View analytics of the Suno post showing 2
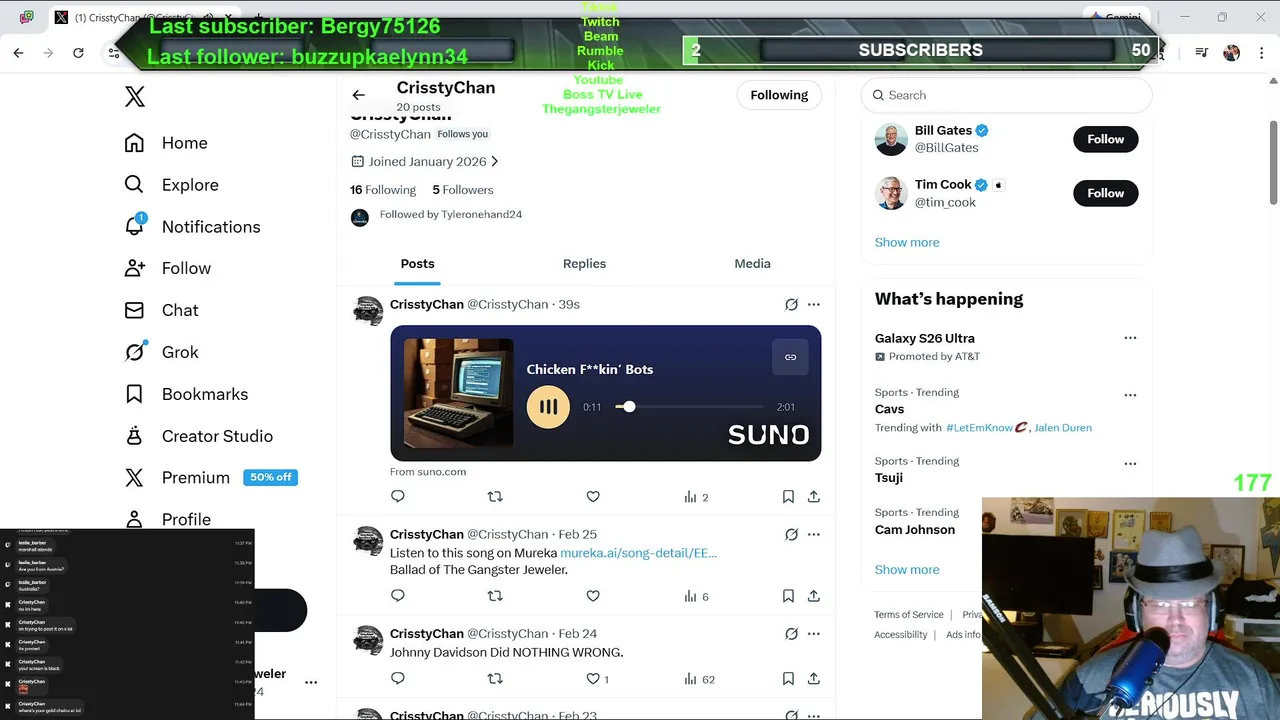 696,497
